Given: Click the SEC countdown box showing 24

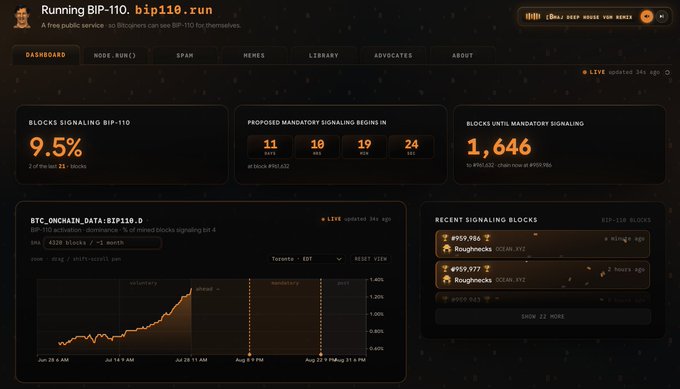Looking at the screenshot, I should coord(411,147).
